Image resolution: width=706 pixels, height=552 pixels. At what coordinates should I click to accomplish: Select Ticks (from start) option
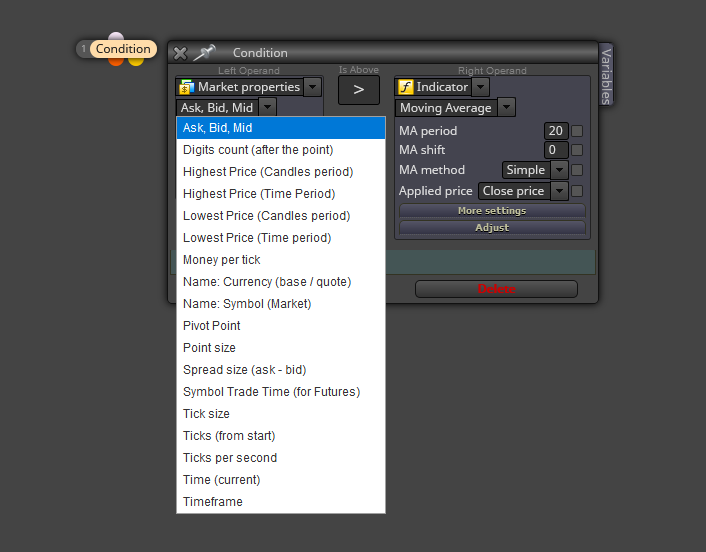coord(281,436)
